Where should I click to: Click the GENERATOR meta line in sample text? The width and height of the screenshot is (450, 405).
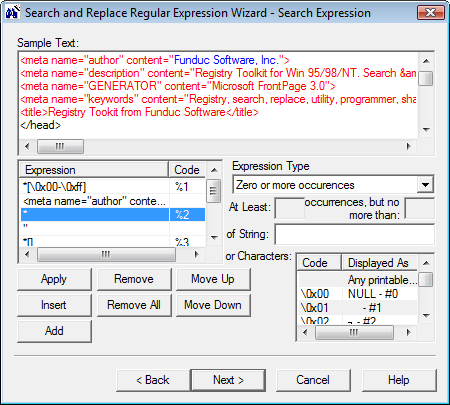click(x=178, y=86)
